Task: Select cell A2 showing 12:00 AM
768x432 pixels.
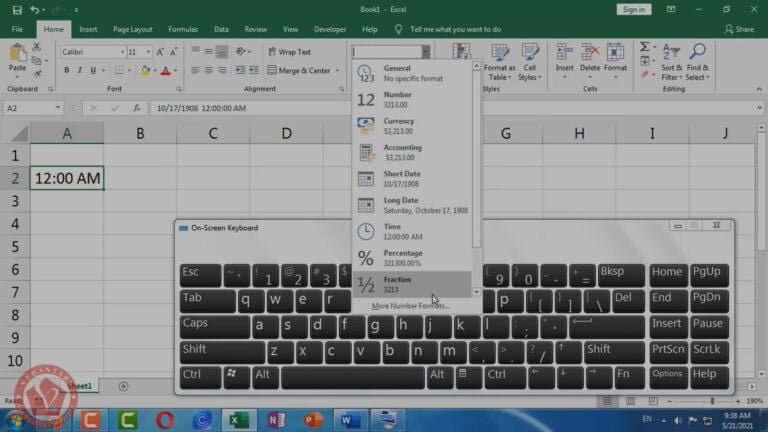Action: point(67,178)
